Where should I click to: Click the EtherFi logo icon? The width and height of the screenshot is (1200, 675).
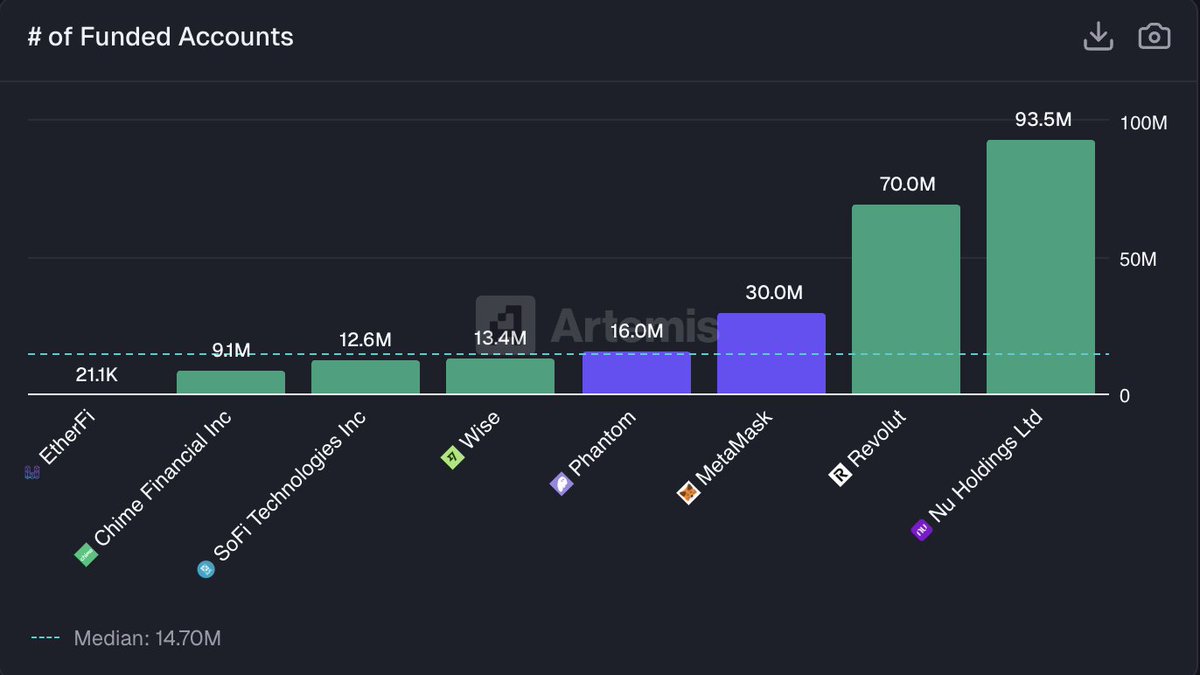[30, 472]
